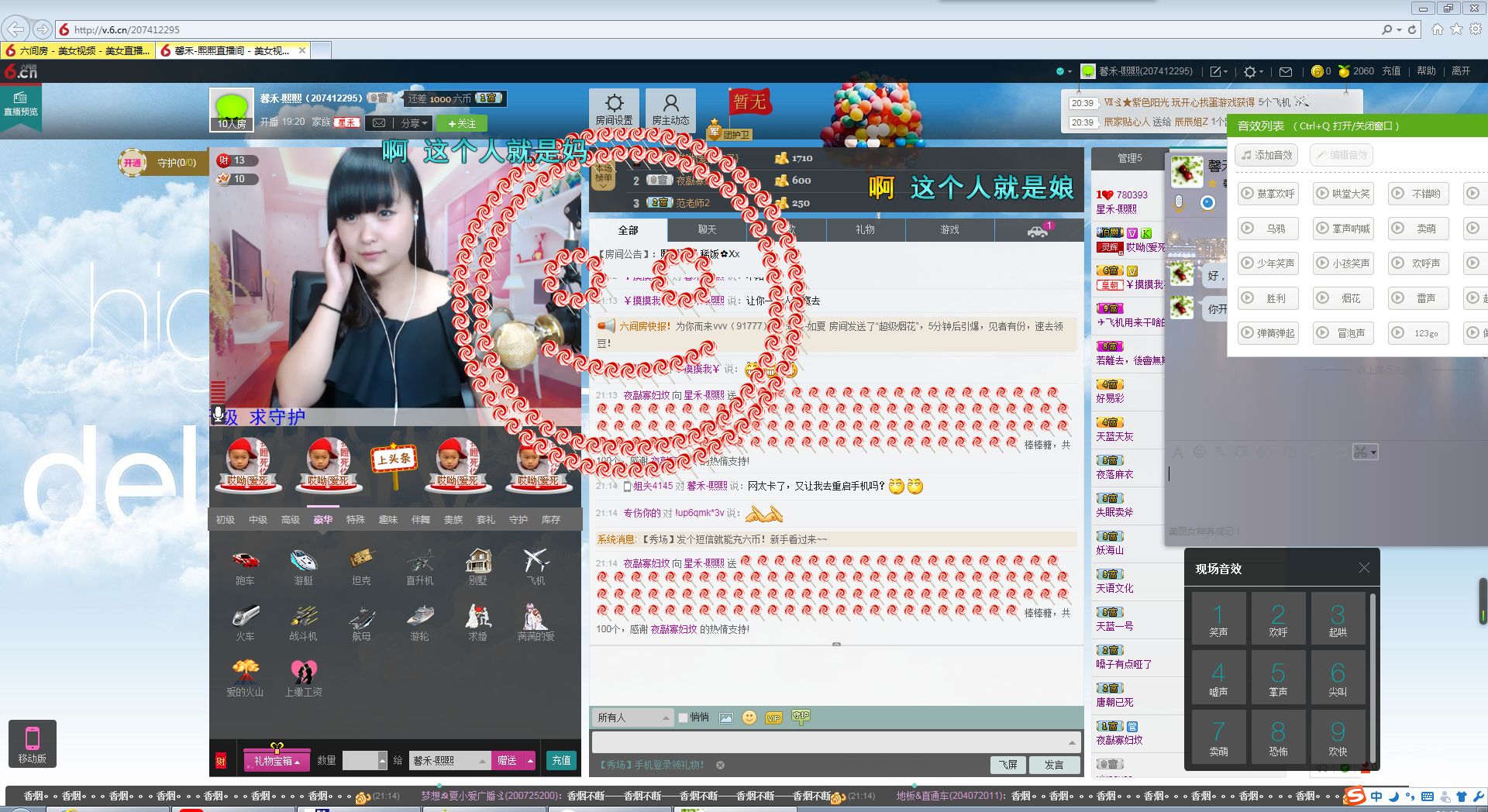This screenshot has height=812, width=1488.
Task: Click 充值 recharge in gift bar
Action: [x=561, y=761]
